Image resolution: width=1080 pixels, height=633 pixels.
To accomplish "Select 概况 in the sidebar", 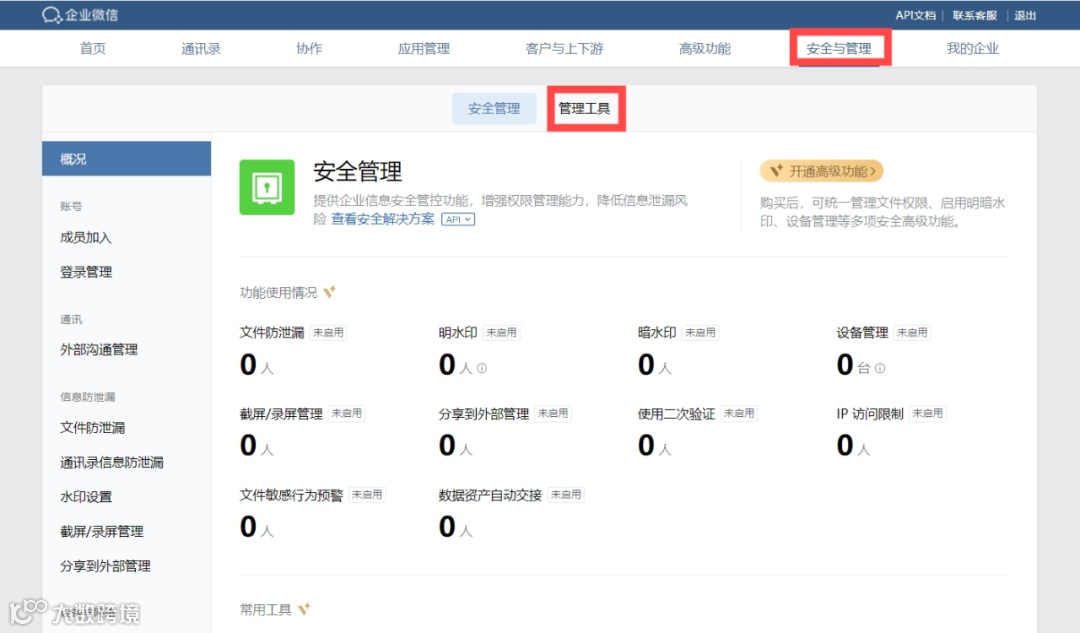I will tap(127, 158).
